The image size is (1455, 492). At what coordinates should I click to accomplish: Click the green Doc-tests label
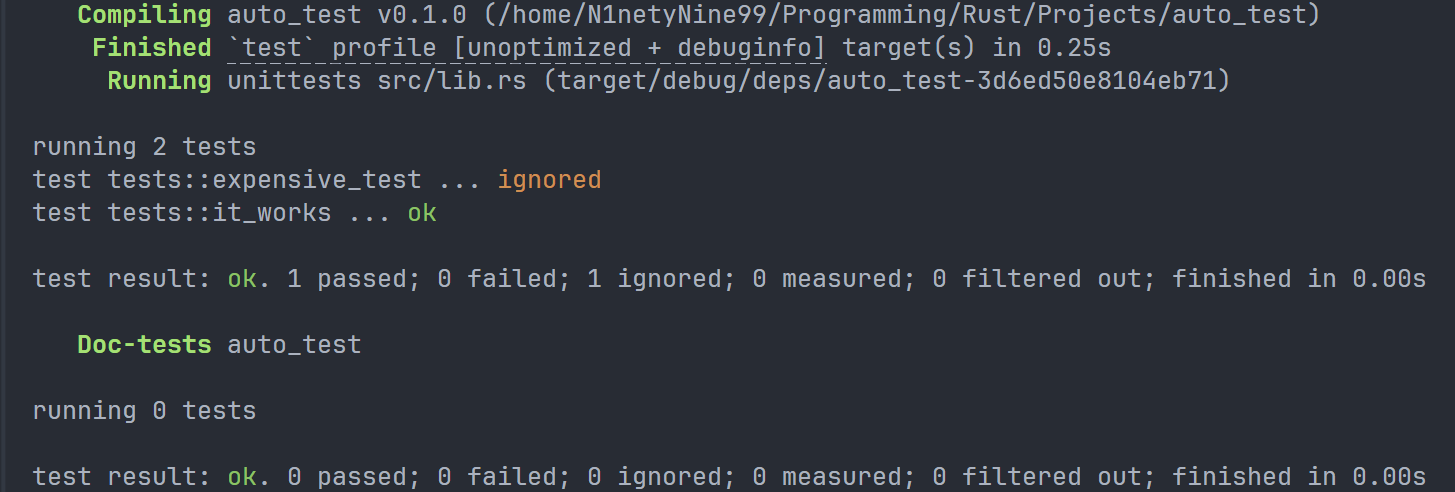point(144,345)
